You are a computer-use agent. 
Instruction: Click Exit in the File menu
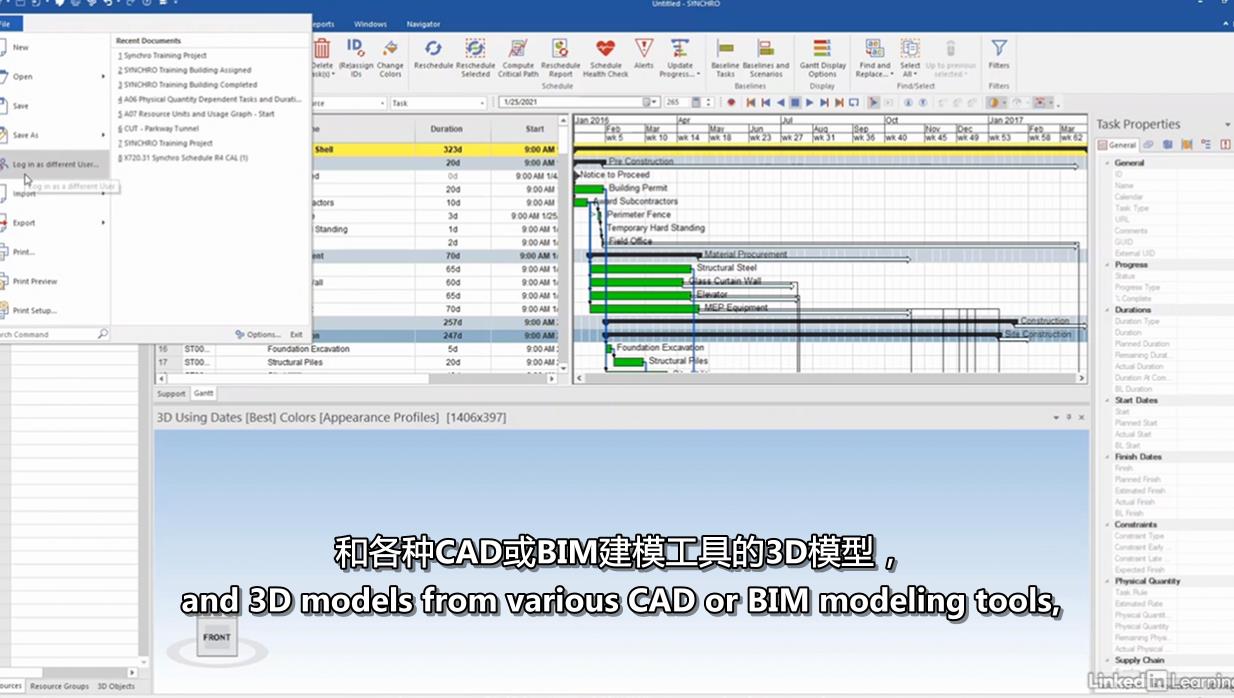coord(296,334)
